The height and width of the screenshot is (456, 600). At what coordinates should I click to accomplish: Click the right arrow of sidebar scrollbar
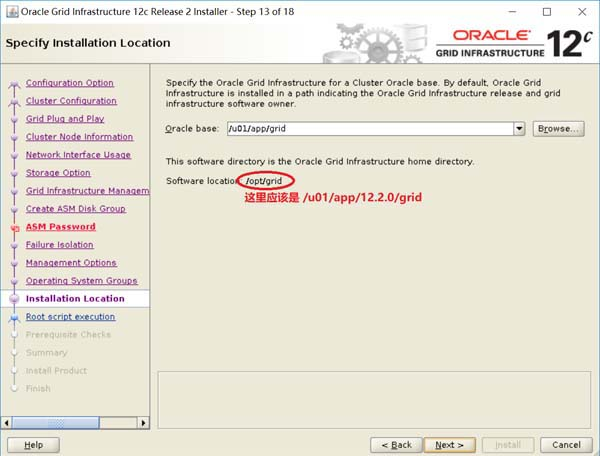click(x=143, y=423)
